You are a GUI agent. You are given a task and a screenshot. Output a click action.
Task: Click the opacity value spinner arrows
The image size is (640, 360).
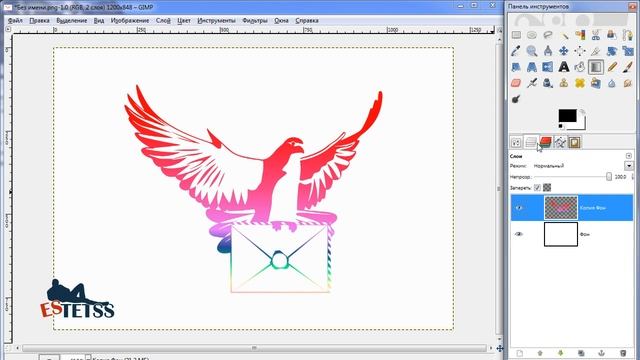coord(633,177)
